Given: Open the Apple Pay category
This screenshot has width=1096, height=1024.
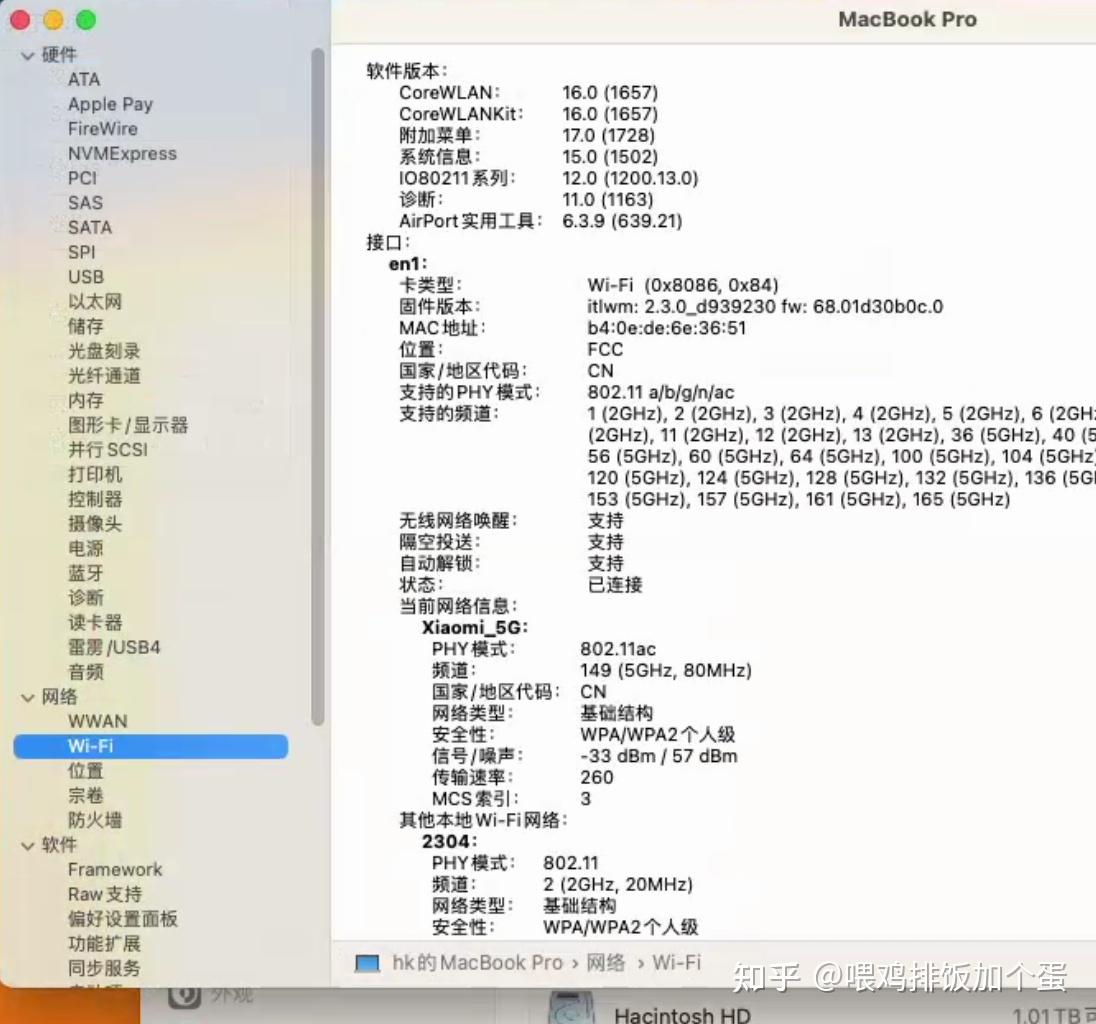Looking at the screenshot, I should click(x=110, y=104).
